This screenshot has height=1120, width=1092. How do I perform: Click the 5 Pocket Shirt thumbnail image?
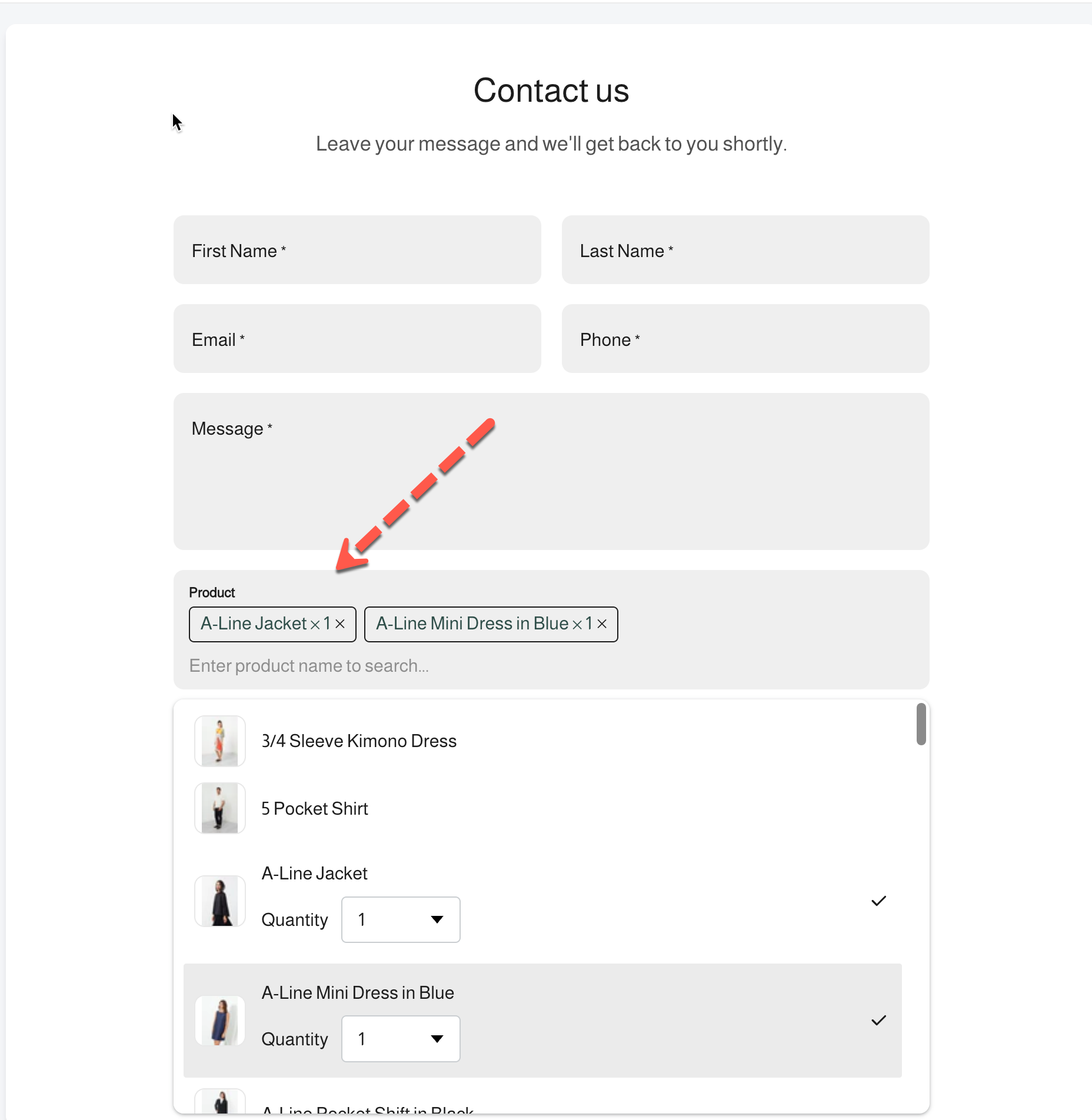point(220,808)
